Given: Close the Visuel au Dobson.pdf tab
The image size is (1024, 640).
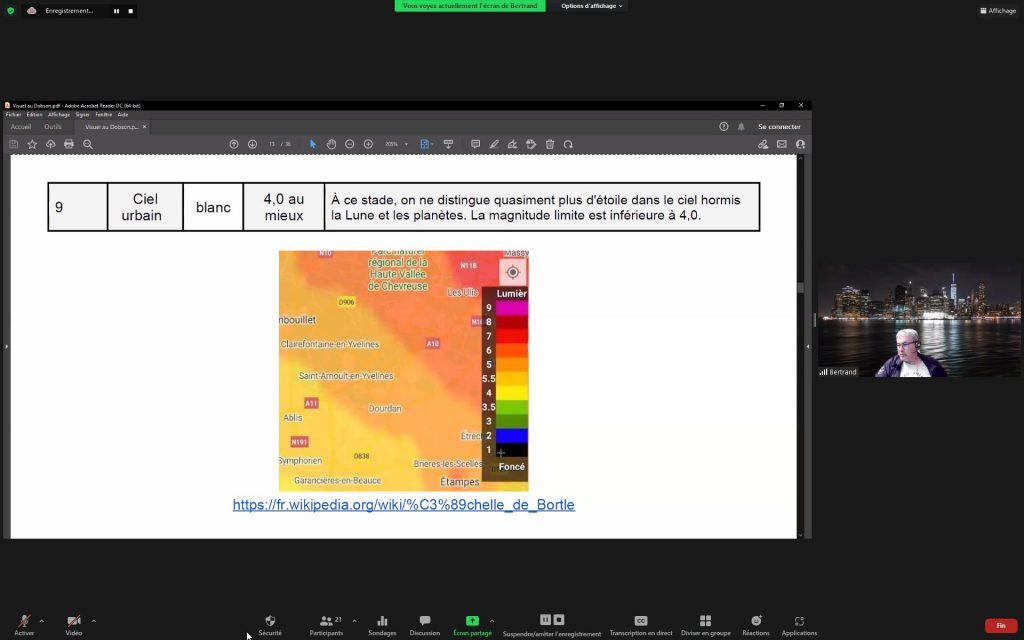Looking at the screenshot, I should pyautogui.click(x=144, y=127).
